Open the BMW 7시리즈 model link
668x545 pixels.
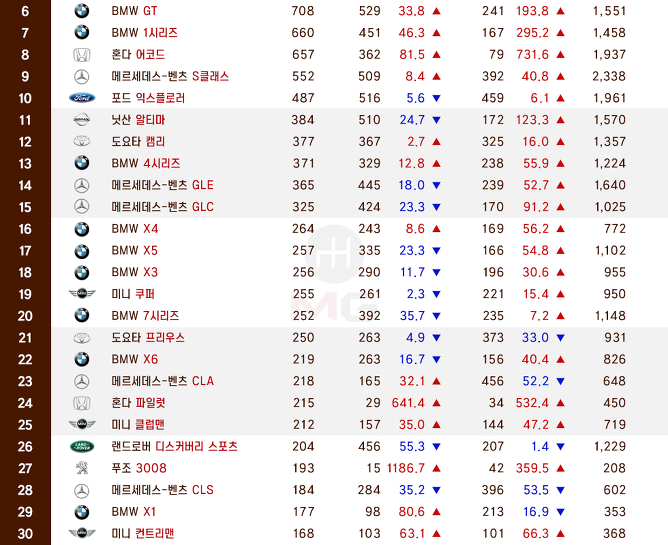tap(145, 316)
